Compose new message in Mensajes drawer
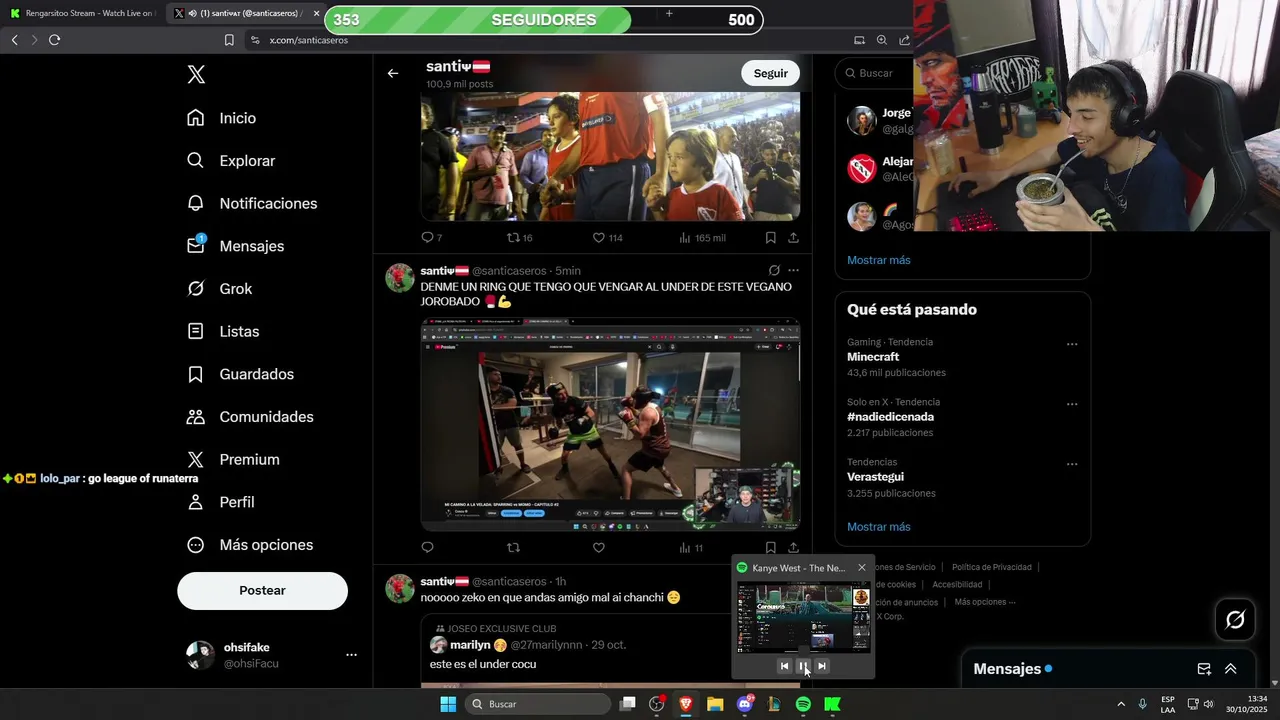 1204,669
